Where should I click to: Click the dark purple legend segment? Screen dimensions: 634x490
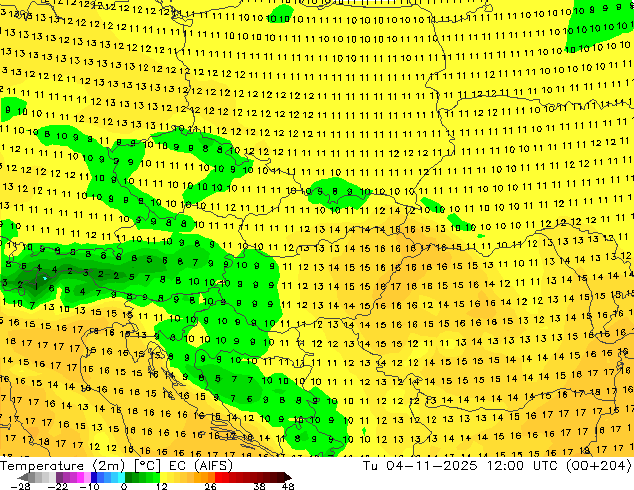point(59,477)
